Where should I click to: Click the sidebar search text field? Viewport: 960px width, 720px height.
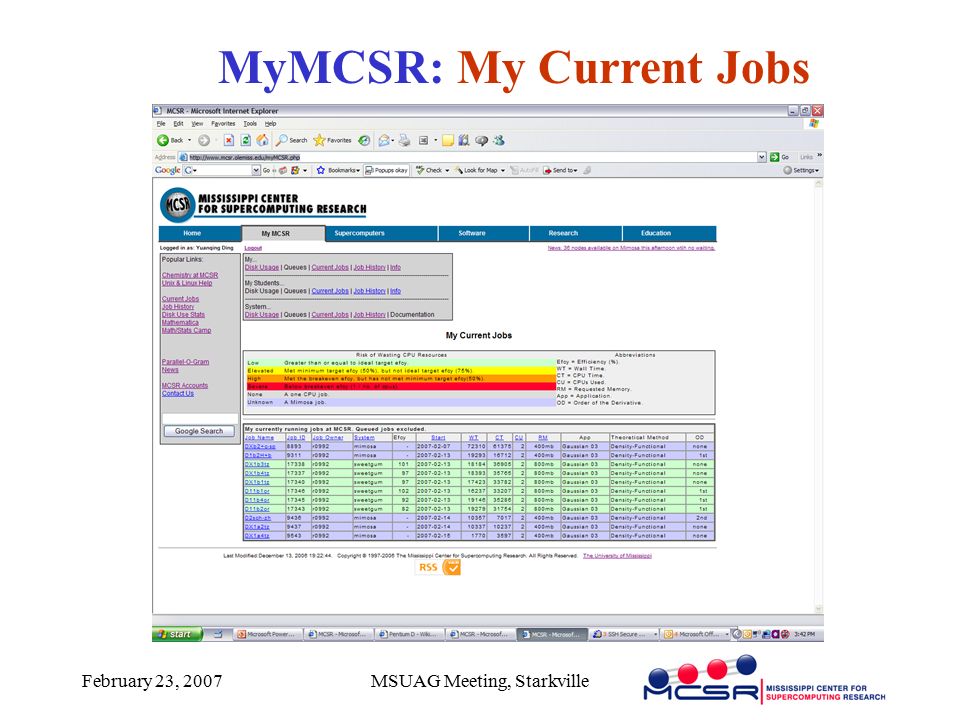(x=200, y=419)
